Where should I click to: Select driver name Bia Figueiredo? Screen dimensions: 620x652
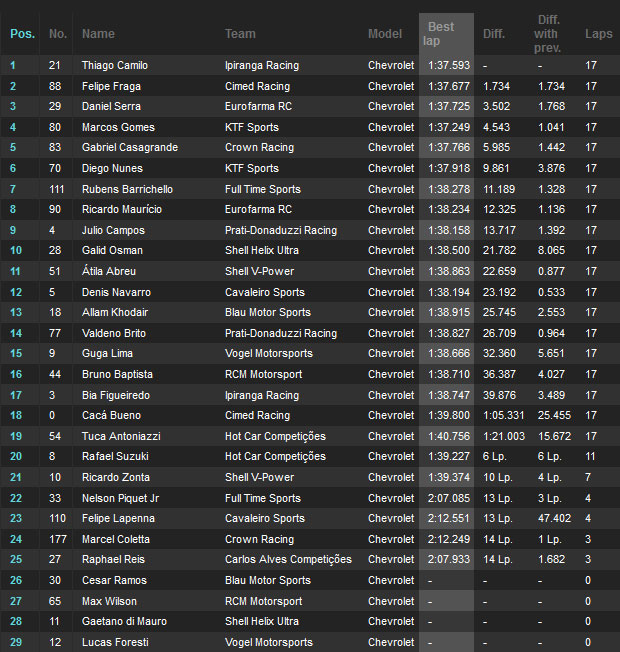coord(116,395)
